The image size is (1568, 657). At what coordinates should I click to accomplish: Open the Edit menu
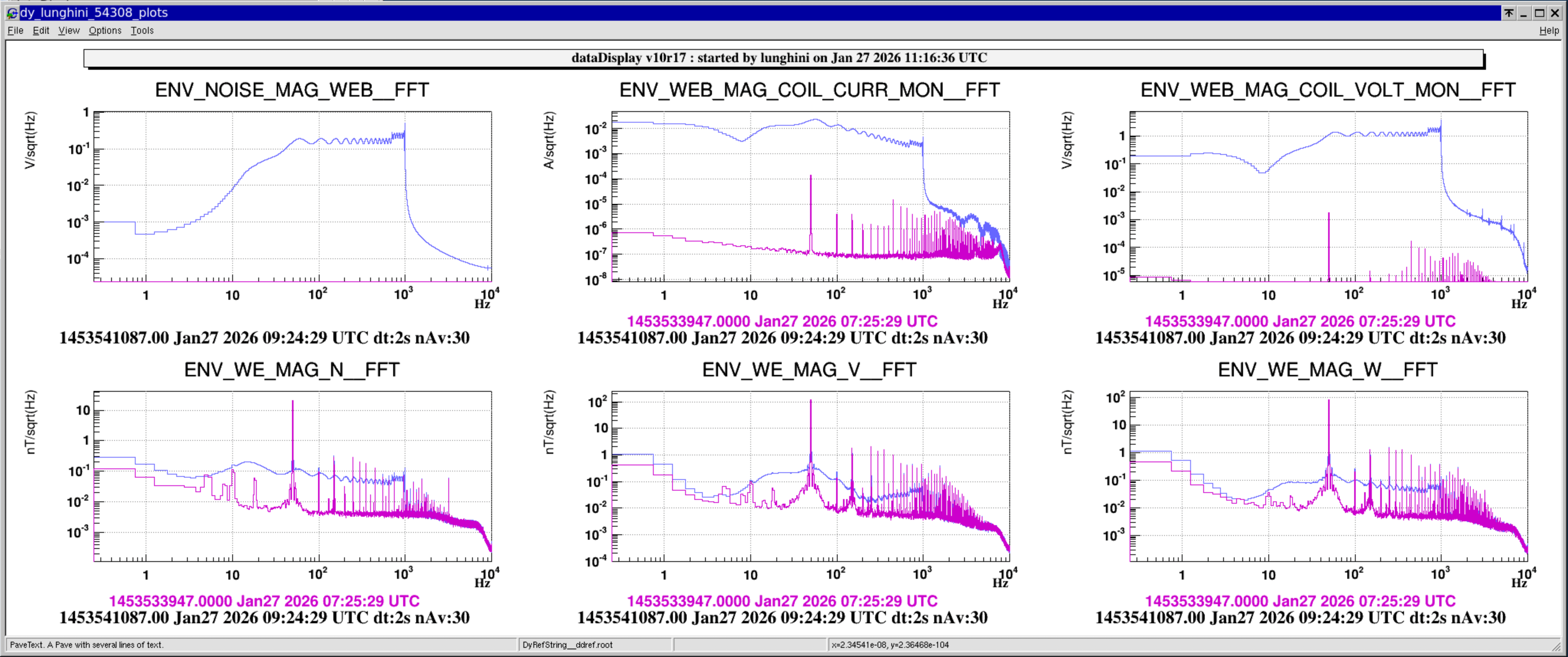(41, 30)
